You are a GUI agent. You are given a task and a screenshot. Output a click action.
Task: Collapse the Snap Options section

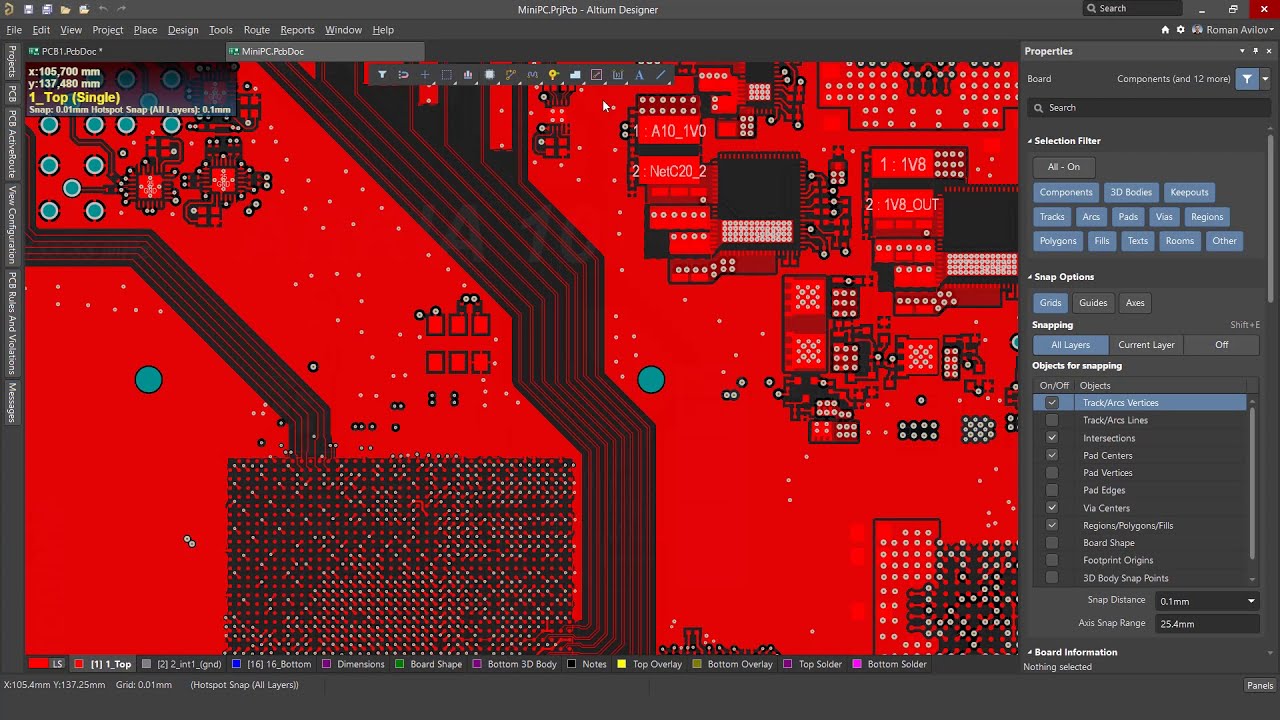(x=1030, y=277)
